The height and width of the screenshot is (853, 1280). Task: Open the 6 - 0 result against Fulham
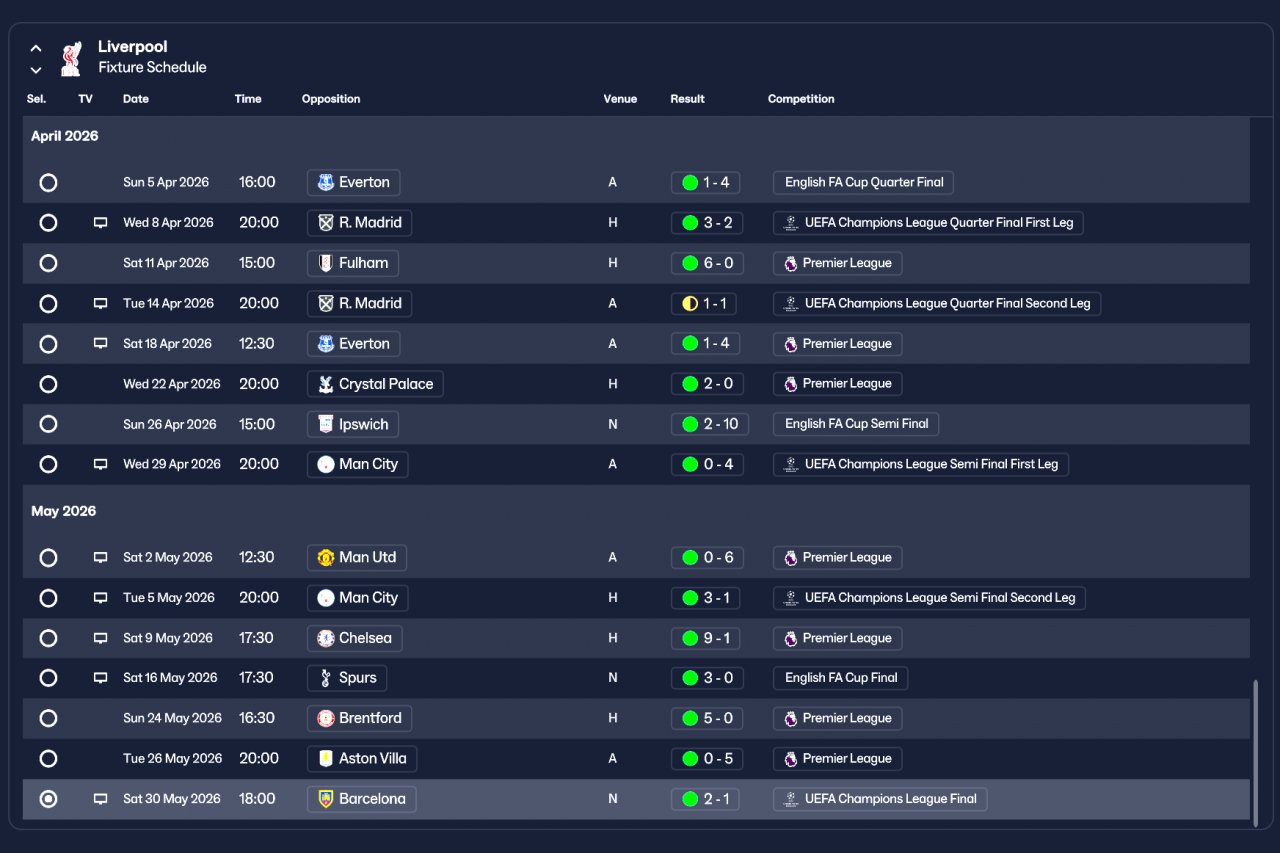707,263
